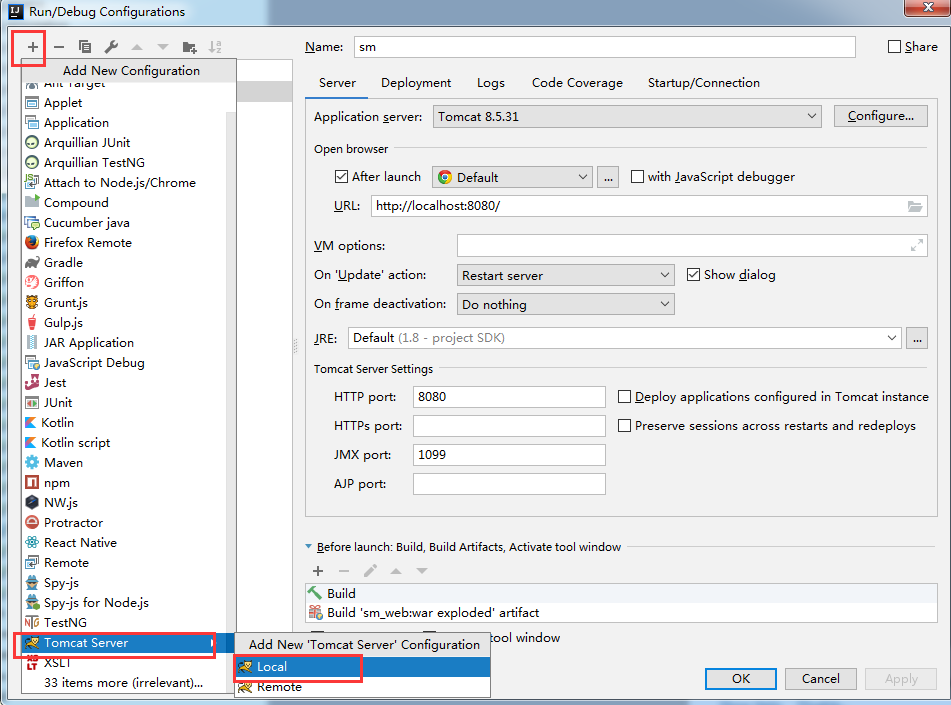Check Preserve sessions across restarts and redeploys

pos(624,426)
